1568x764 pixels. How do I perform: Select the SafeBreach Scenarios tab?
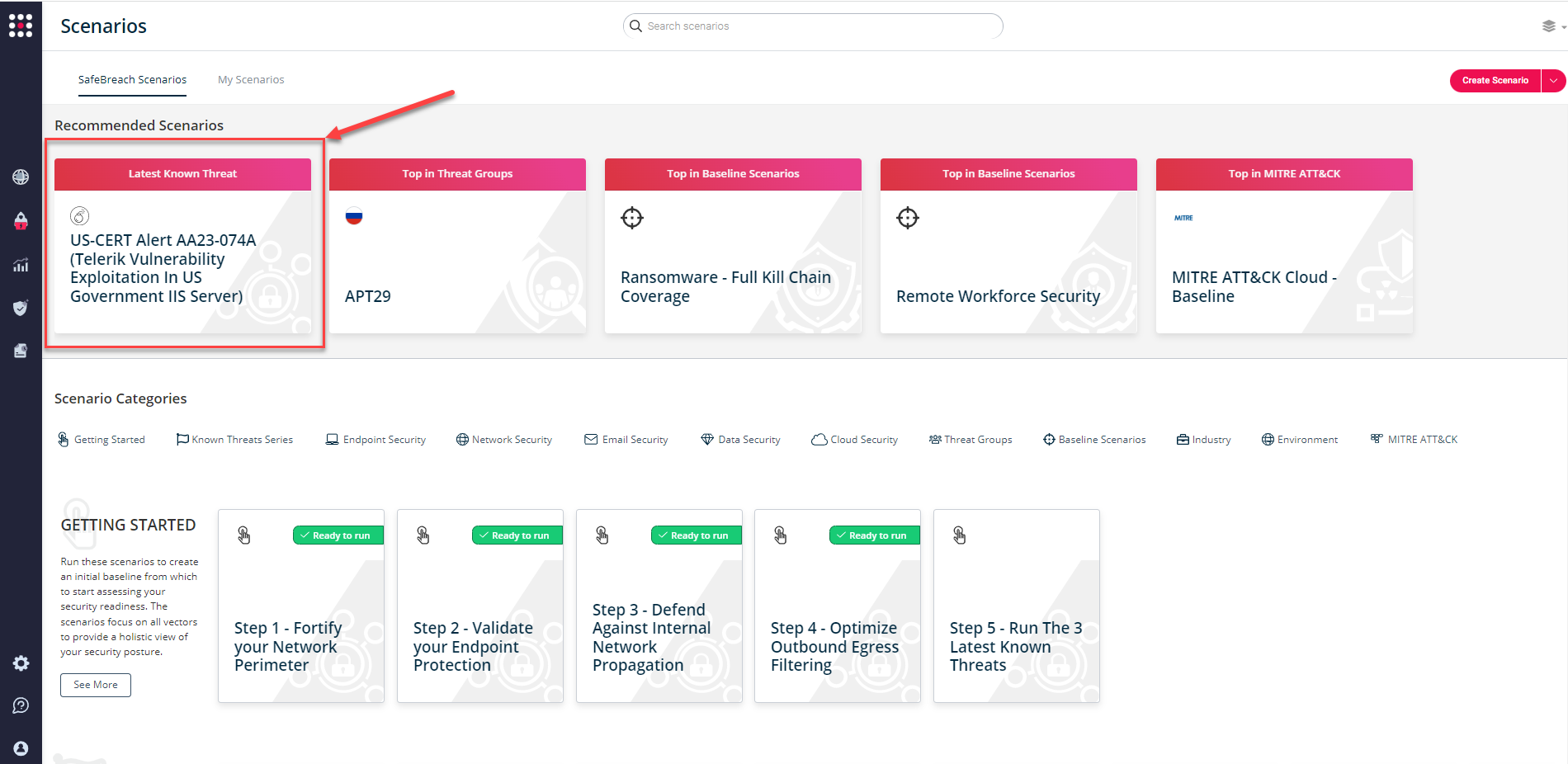tap(132, 79)
